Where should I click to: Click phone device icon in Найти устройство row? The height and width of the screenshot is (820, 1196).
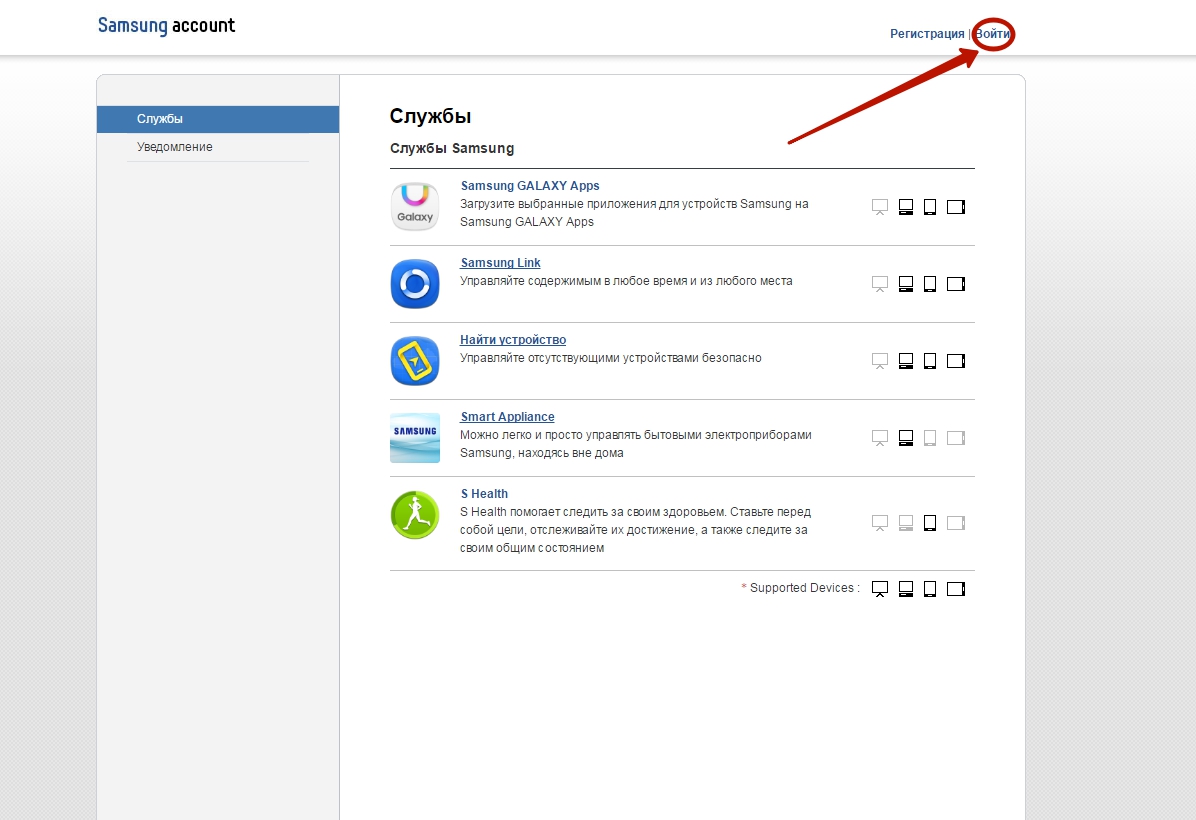point(930,361)
